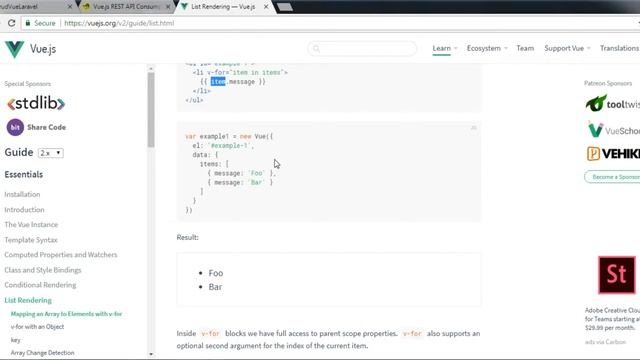Open the Template Syntax link
The width and height of the screenshot is (640, 360).
pyautogui.click(x=31, y=240)
